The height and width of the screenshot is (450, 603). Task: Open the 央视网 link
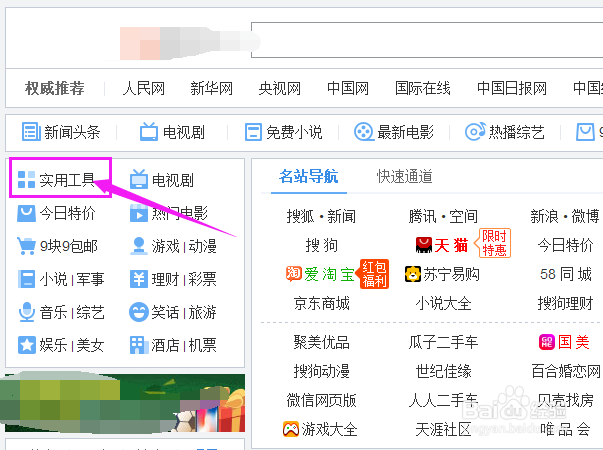280,88
